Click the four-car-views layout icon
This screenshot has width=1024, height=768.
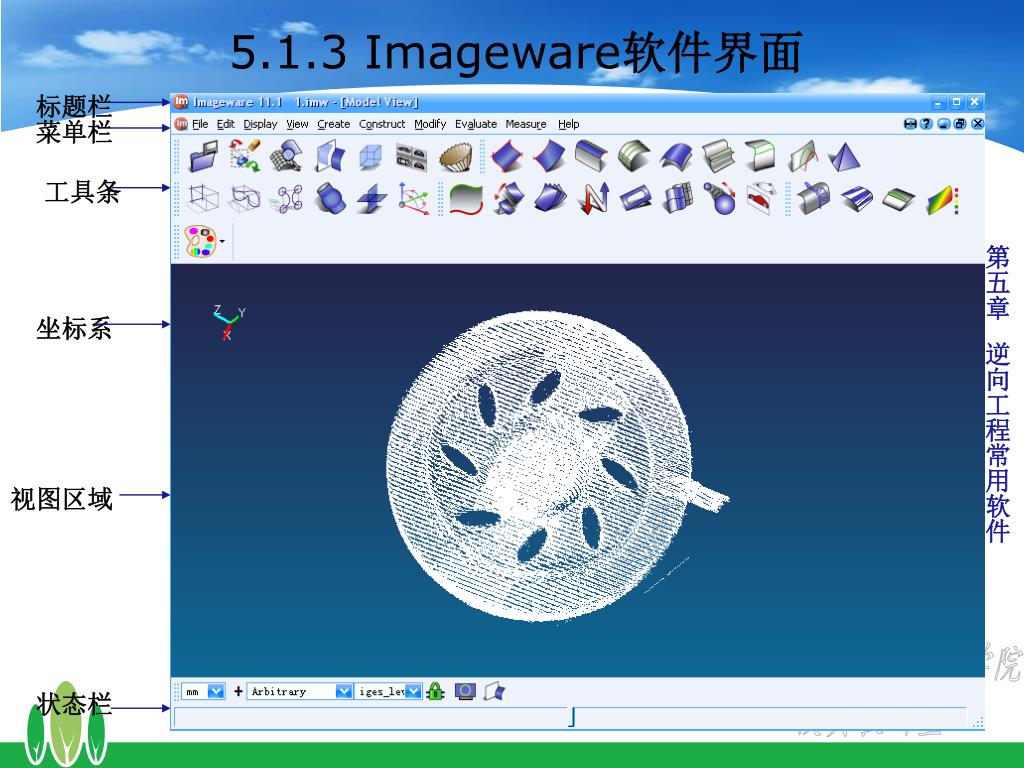[411, 157]
